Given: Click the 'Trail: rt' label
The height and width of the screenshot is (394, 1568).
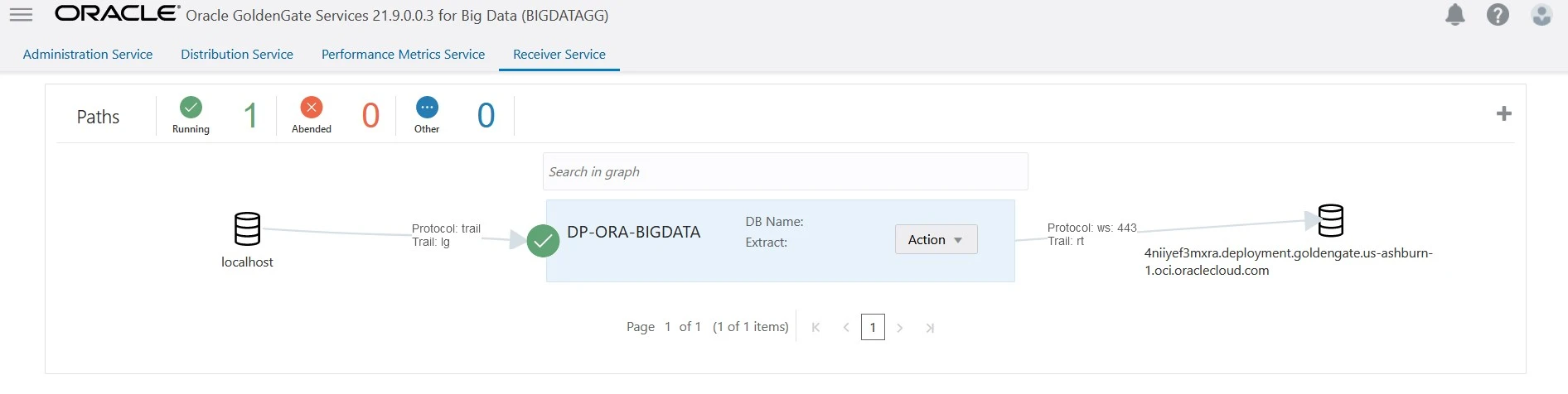Looking at the screenshot, I should pos(1066,241).
